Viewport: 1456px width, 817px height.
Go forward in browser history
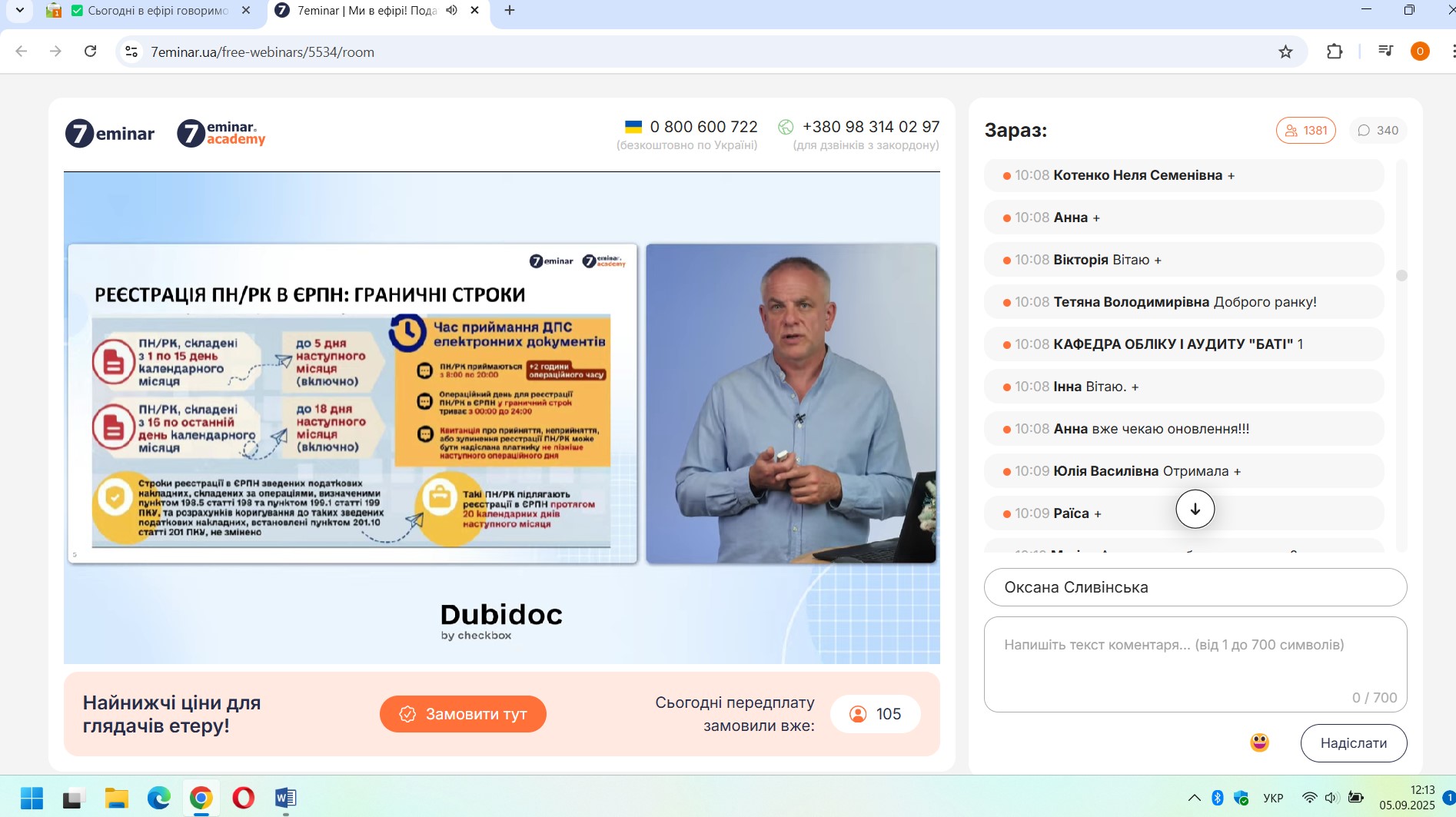pyautogui.click(x=55, y=51)
